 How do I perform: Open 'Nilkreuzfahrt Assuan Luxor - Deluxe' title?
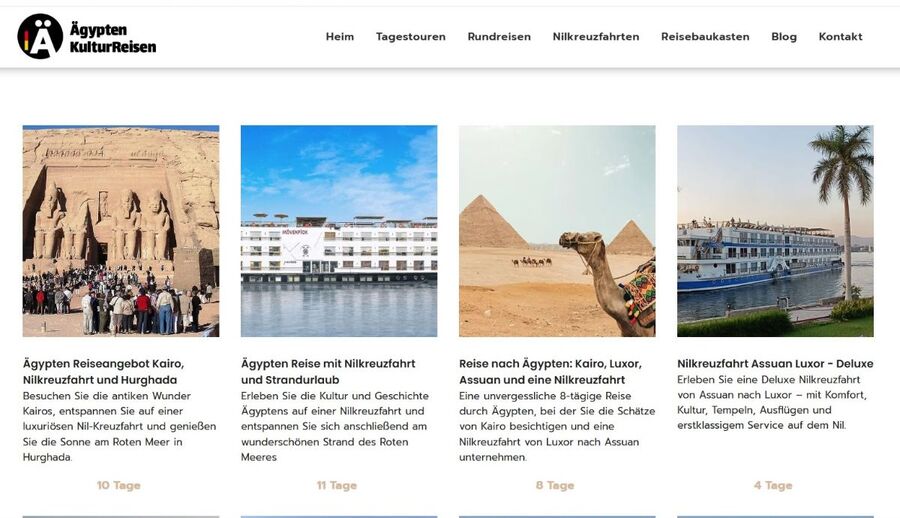[x=775, y=364]
